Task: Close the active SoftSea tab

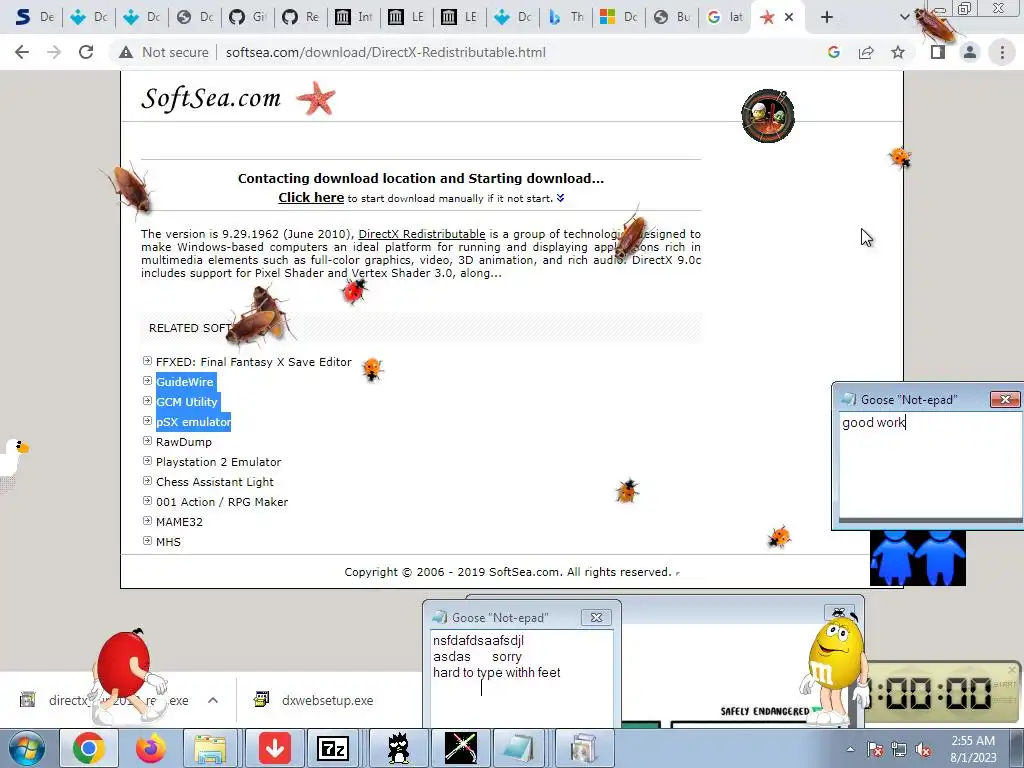Action: 789,17
